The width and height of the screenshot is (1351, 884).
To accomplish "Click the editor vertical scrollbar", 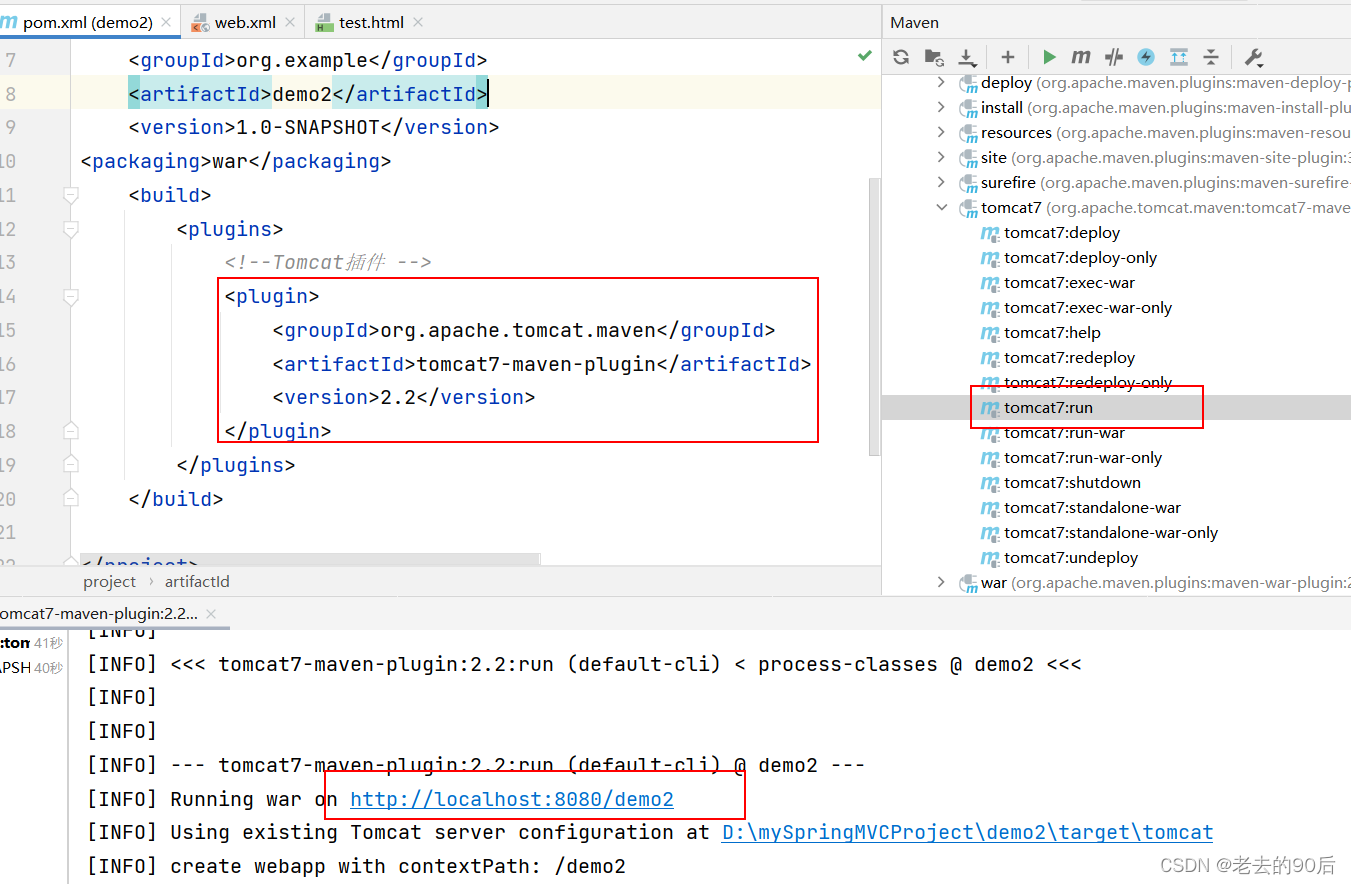I will click(x=875, y=315).
